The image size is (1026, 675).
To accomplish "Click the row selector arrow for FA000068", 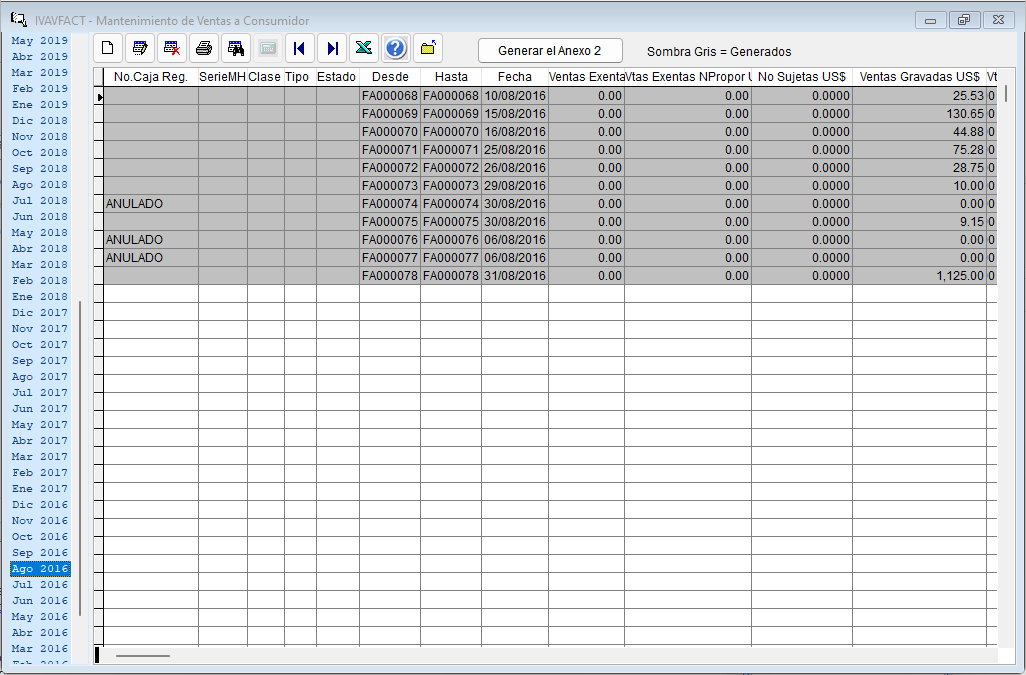I will tap(99, 96).
